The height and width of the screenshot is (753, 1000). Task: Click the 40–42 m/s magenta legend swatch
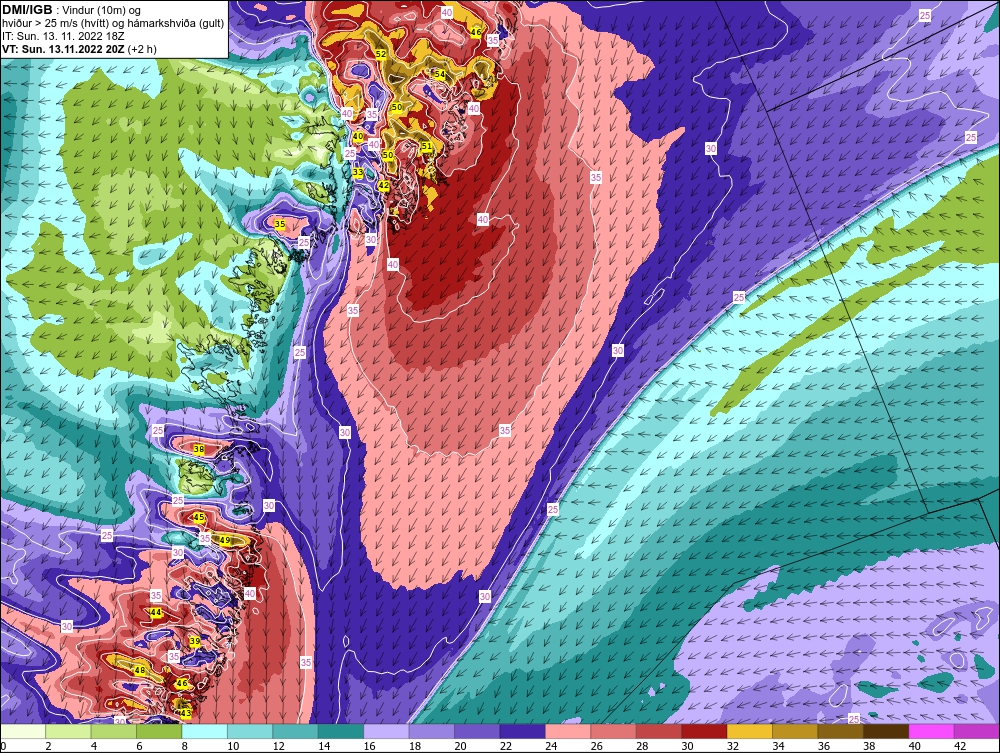[932, 731]
